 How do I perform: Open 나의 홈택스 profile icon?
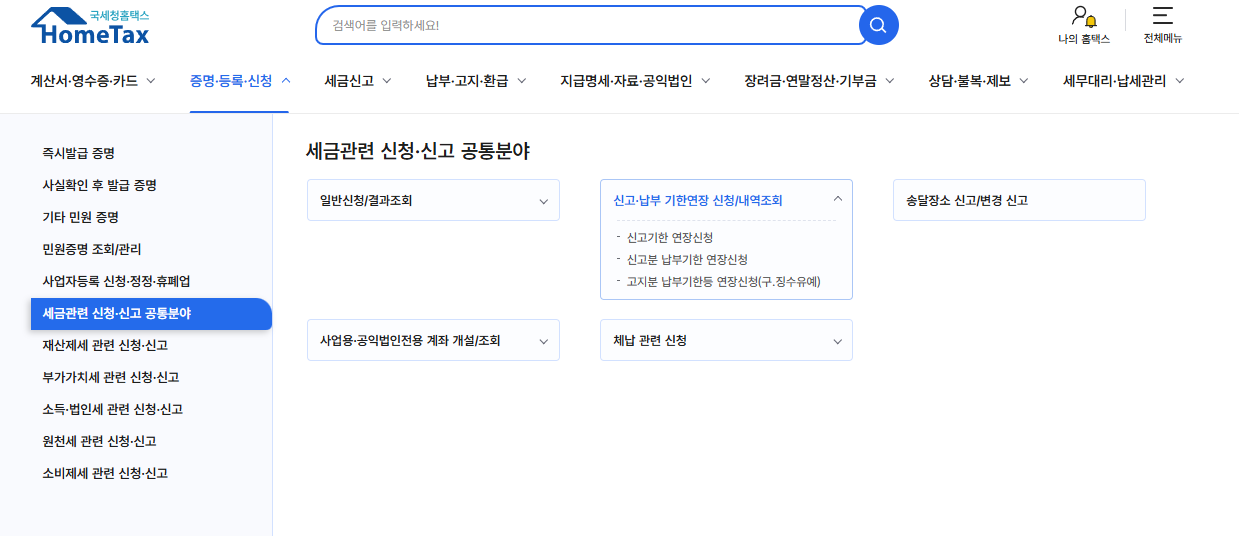pos(1084,26)
